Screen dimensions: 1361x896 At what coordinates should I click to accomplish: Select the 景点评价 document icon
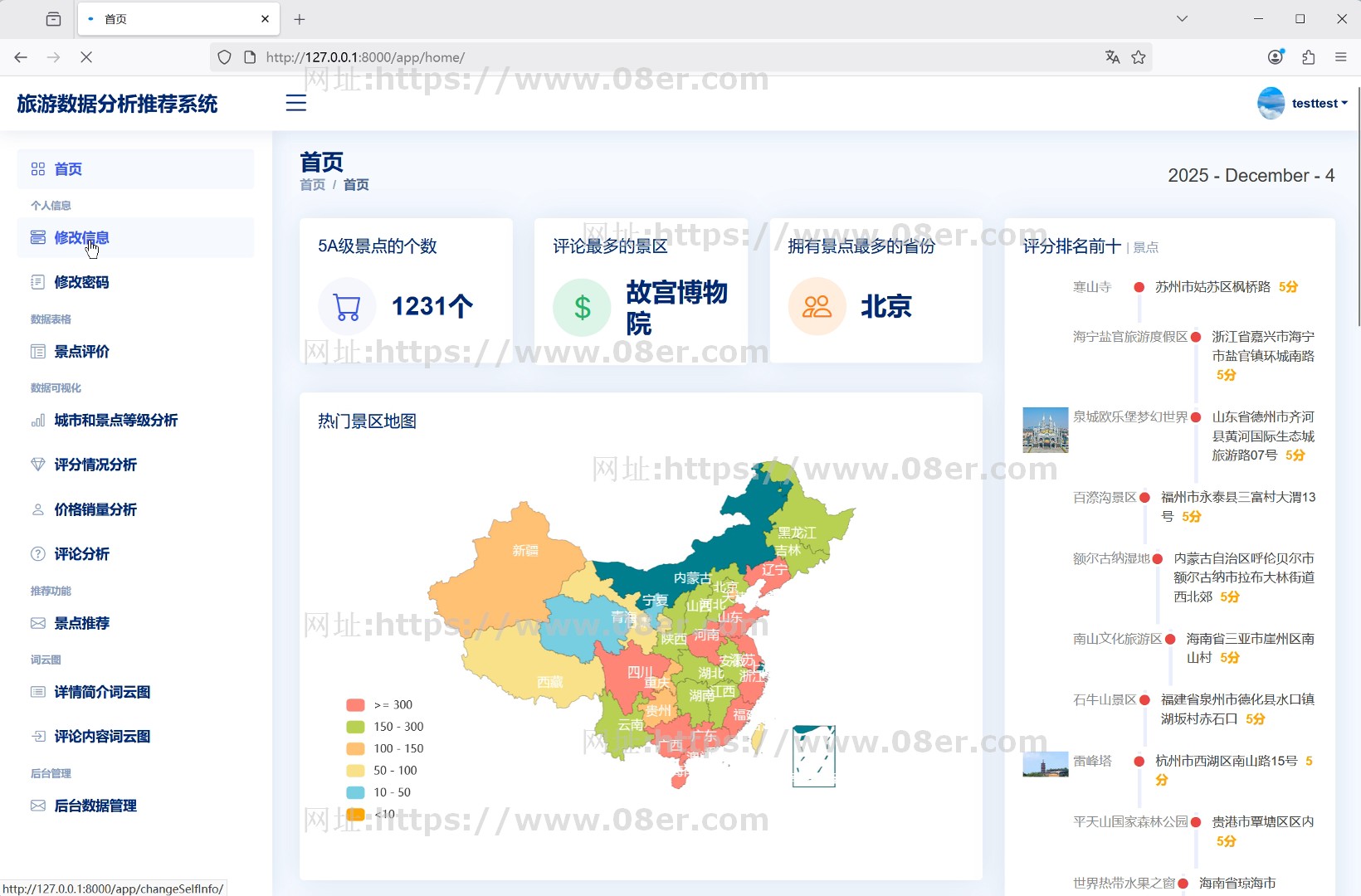(38, 351)
